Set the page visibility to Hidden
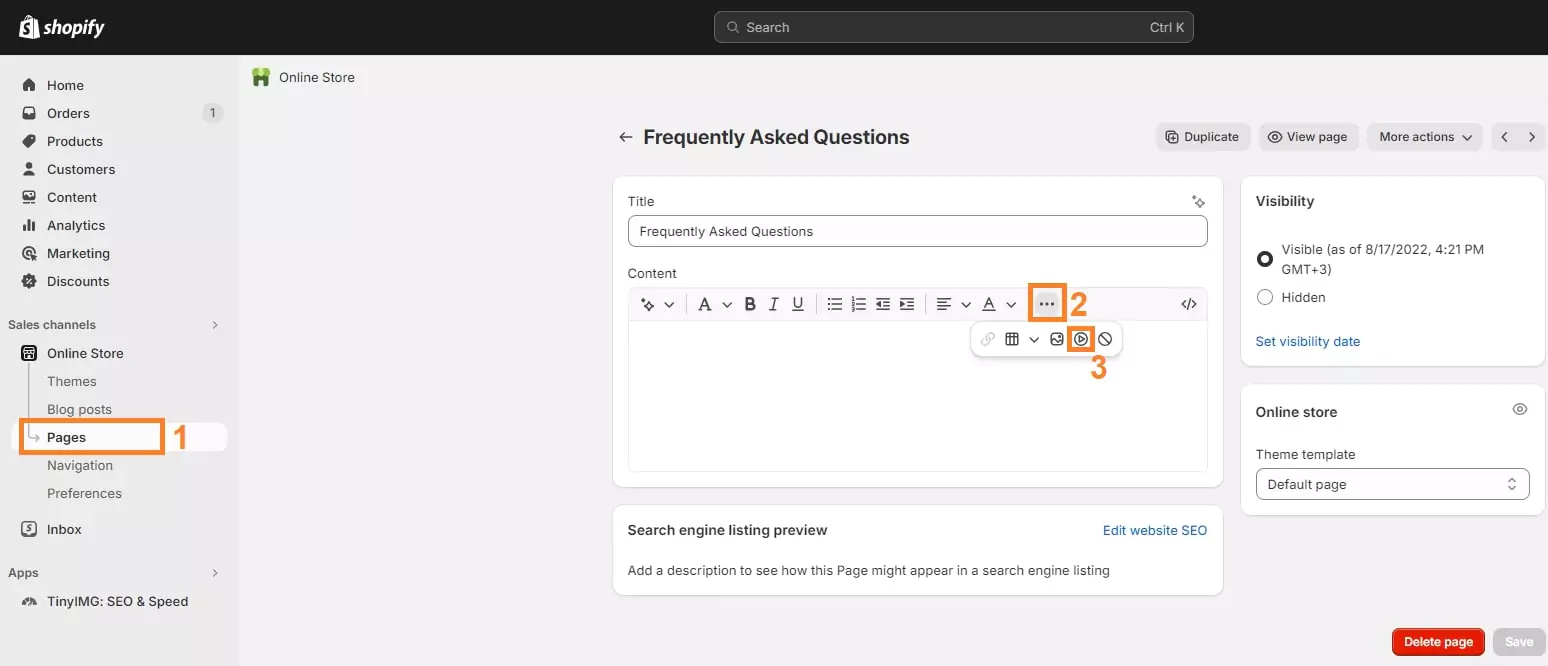This screenshot has width=1548, height=666. (x=1264, y=297)
